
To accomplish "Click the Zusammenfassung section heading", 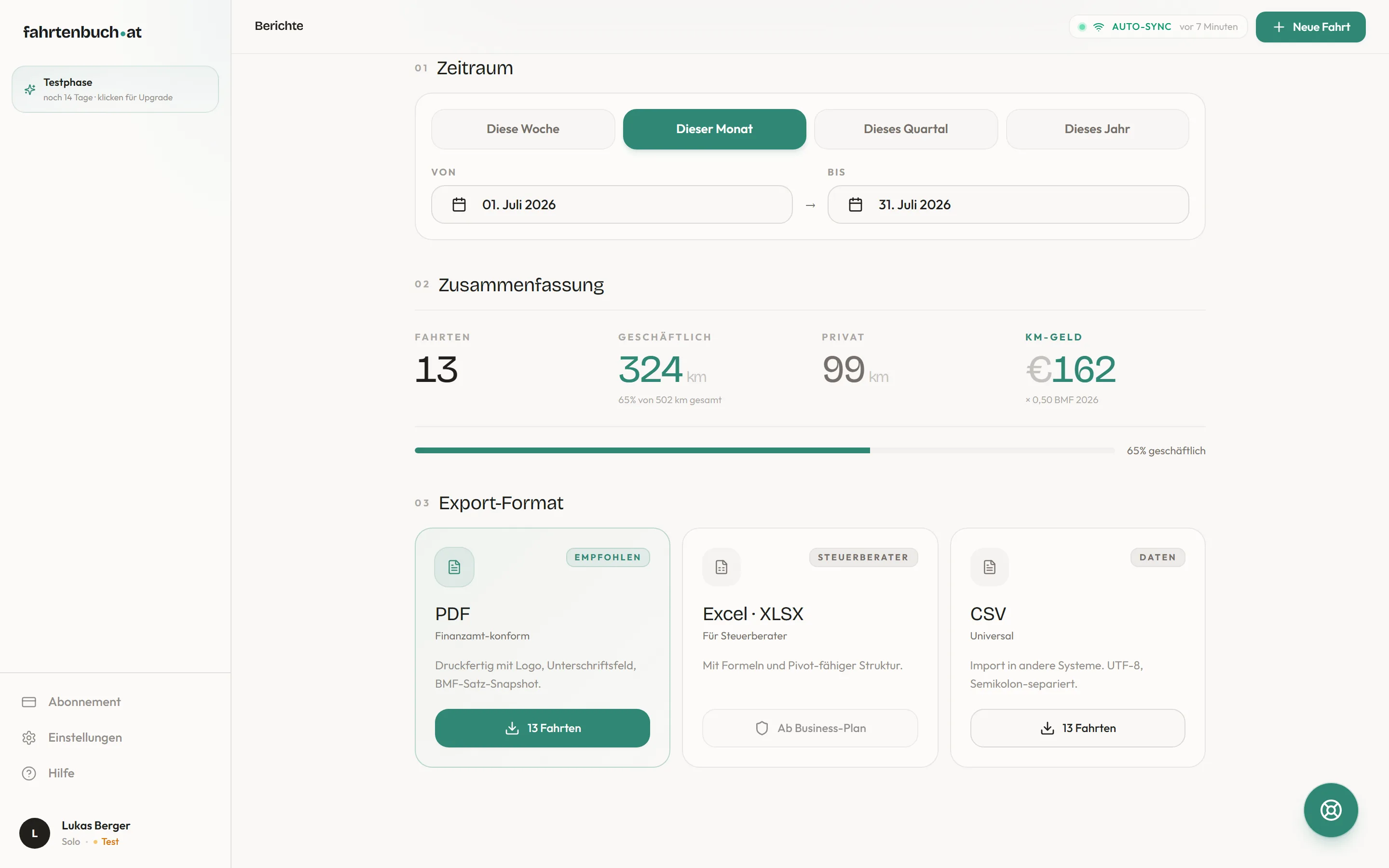I will (520, 285).
